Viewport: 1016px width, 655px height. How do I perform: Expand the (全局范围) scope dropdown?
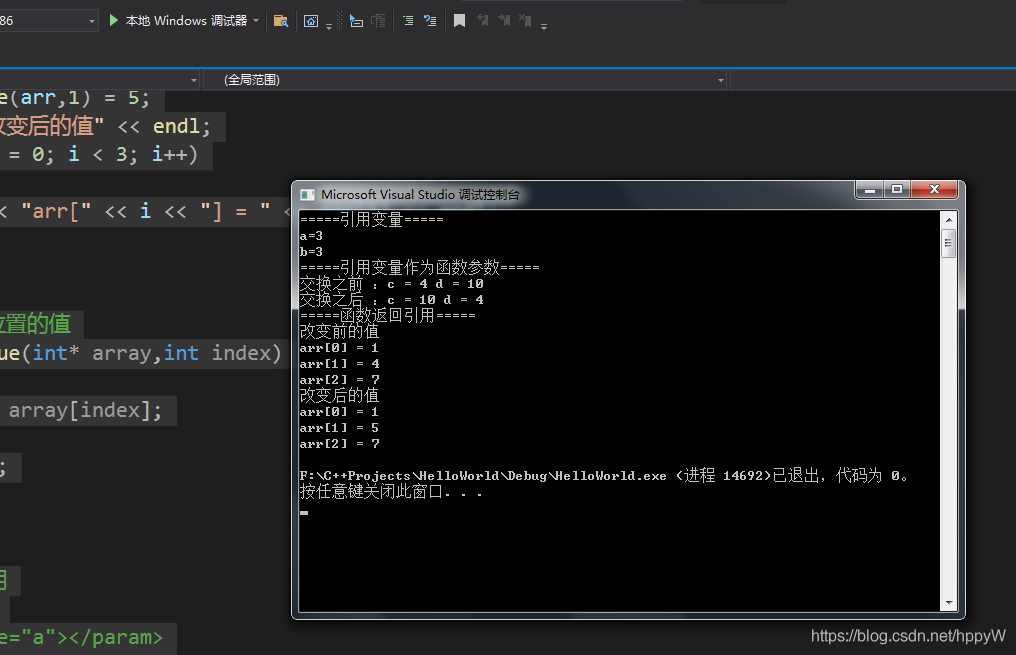[720, 80]
